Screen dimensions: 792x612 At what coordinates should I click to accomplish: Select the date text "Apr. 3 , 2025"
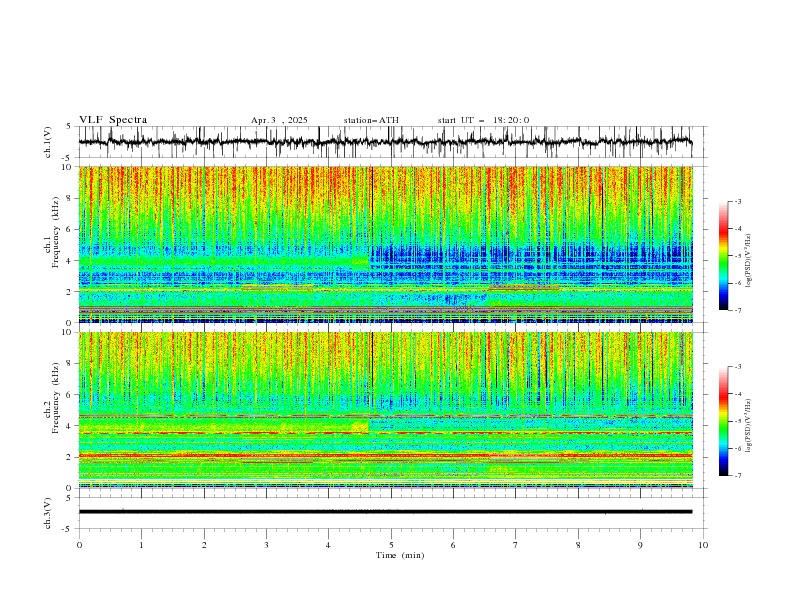tap(279, 120)
